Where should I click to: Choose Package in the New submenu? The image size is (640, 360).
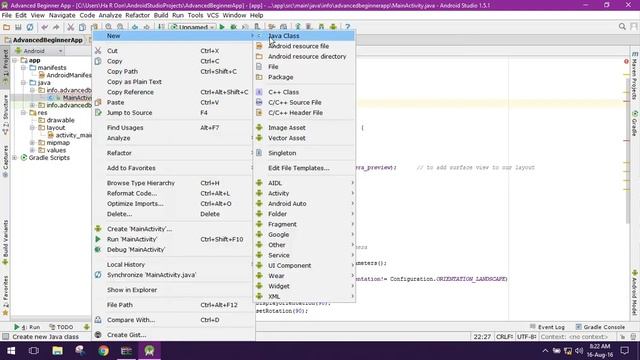pyautogui.click(x=304, y=77)
